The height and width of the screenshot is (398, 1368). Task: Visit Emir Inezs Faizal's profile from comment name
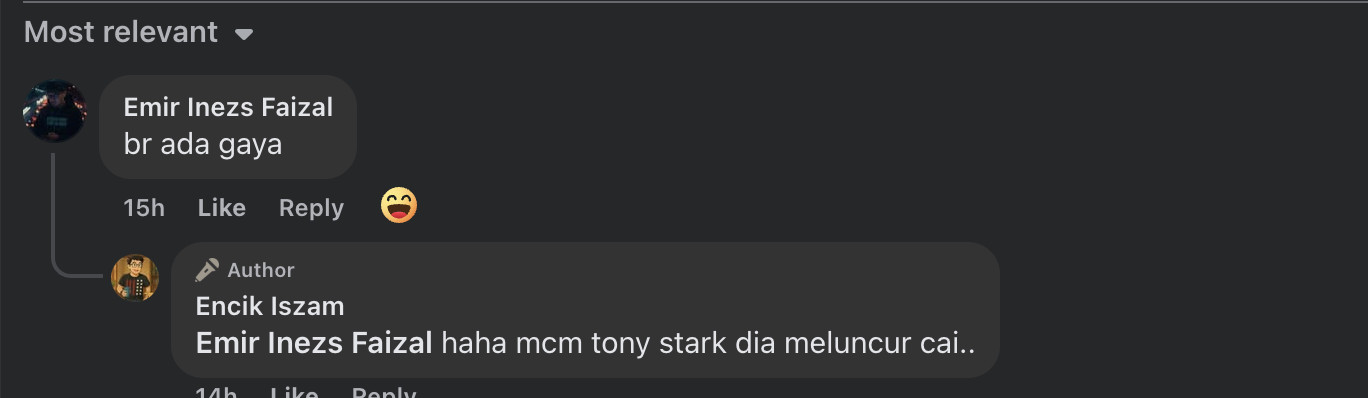tap(228, 107)
